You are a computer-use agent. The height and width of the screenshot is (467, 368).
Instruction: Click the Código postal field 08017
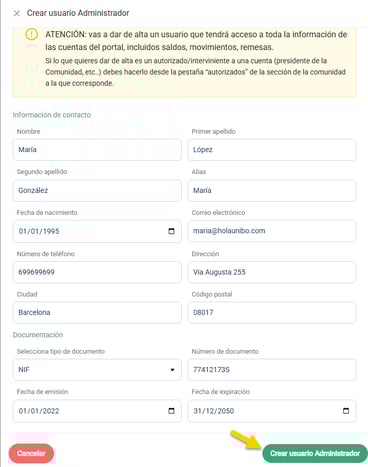tap(272, 312)
